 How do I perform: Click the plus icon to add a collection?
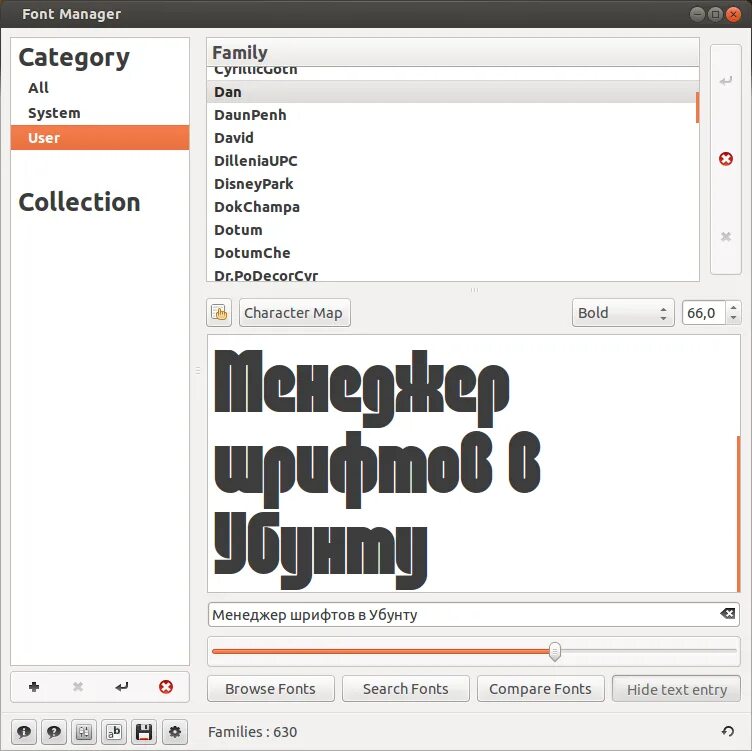(34, 687)
